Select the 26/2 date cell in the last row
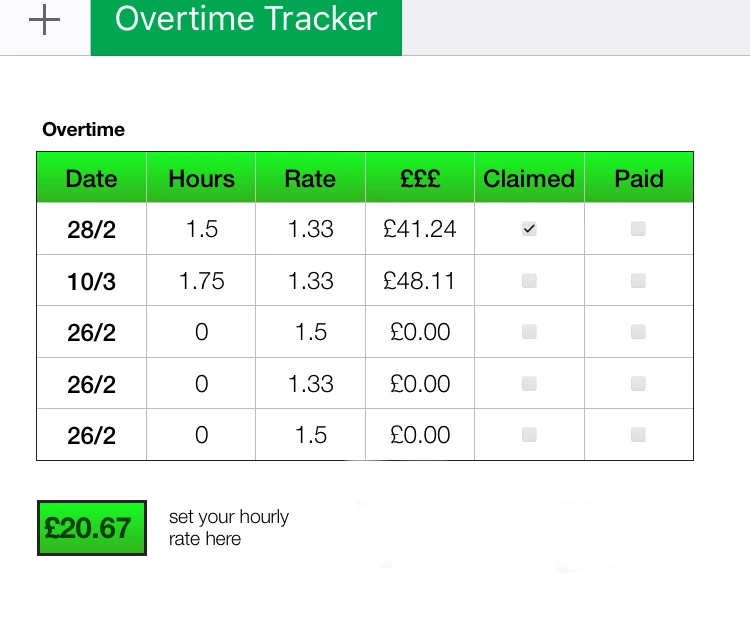750x628 pixels. (91, 435)
